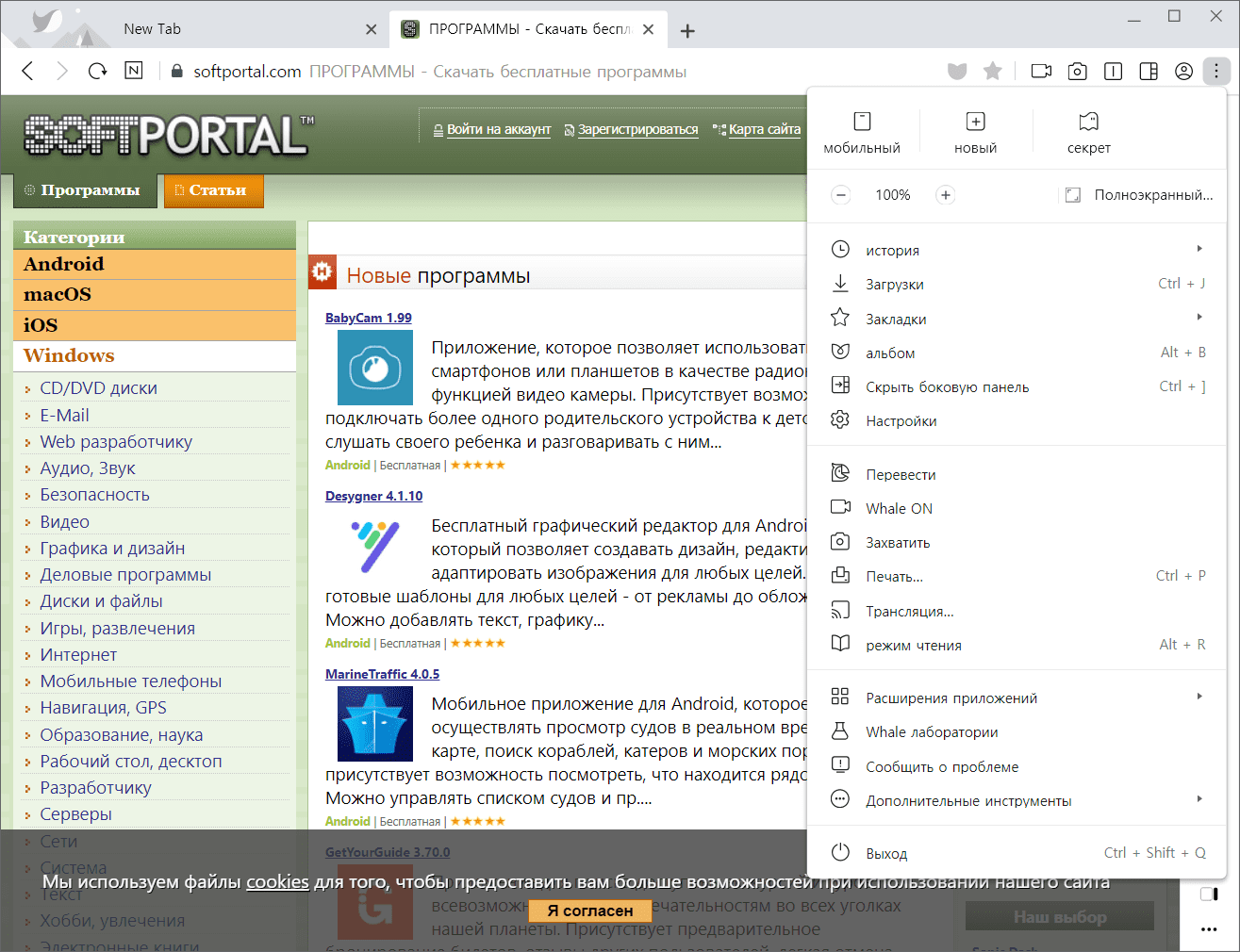The image size is (1240, 952).
Task: Click the BabyCam app thumbnail icon
Action: [x=375, y=368]
